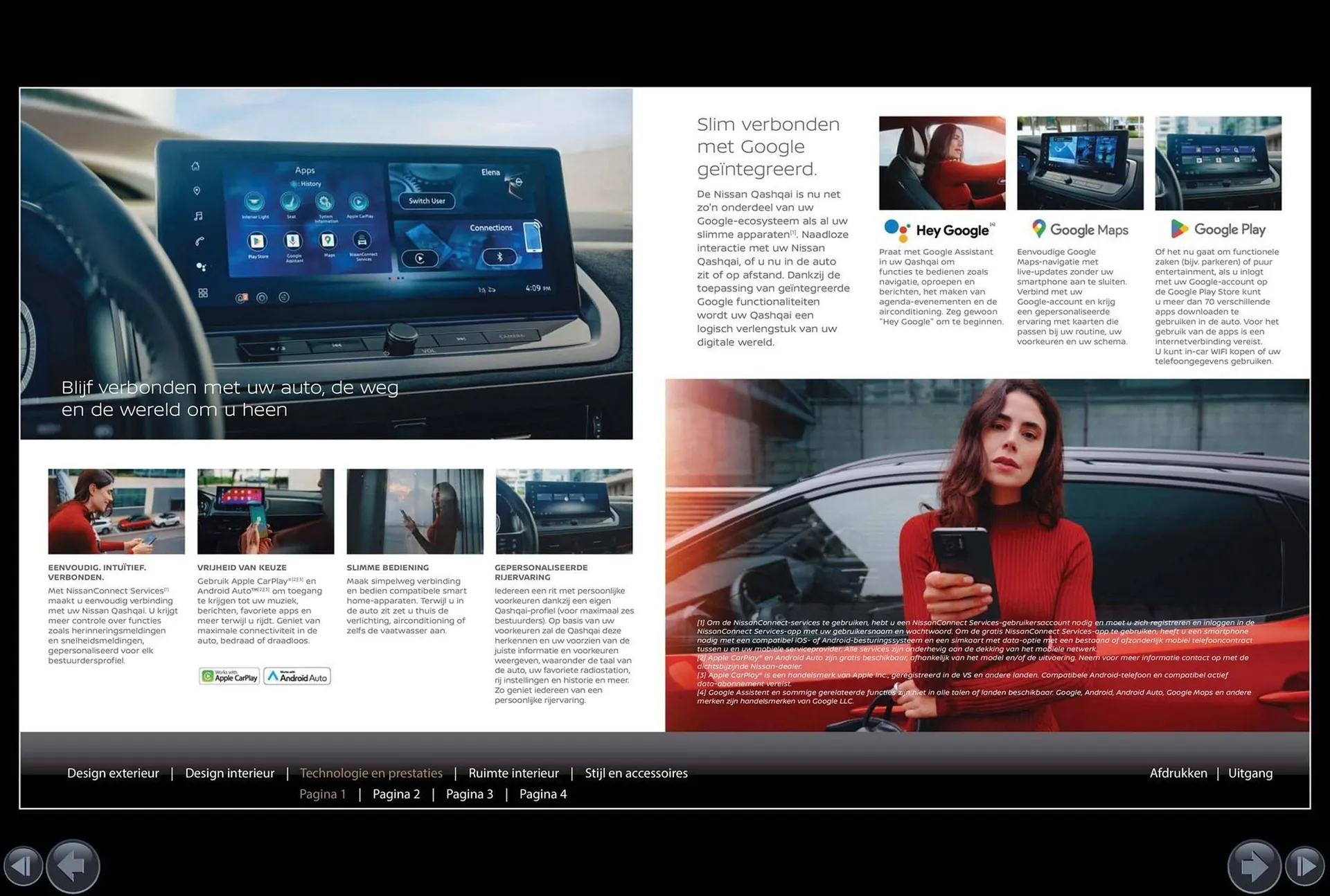The width and height of the screenshot is (1330, 896).
Task: Select Technologie en prestaties section
Action: pyautogui.click(x=371, y=773)
